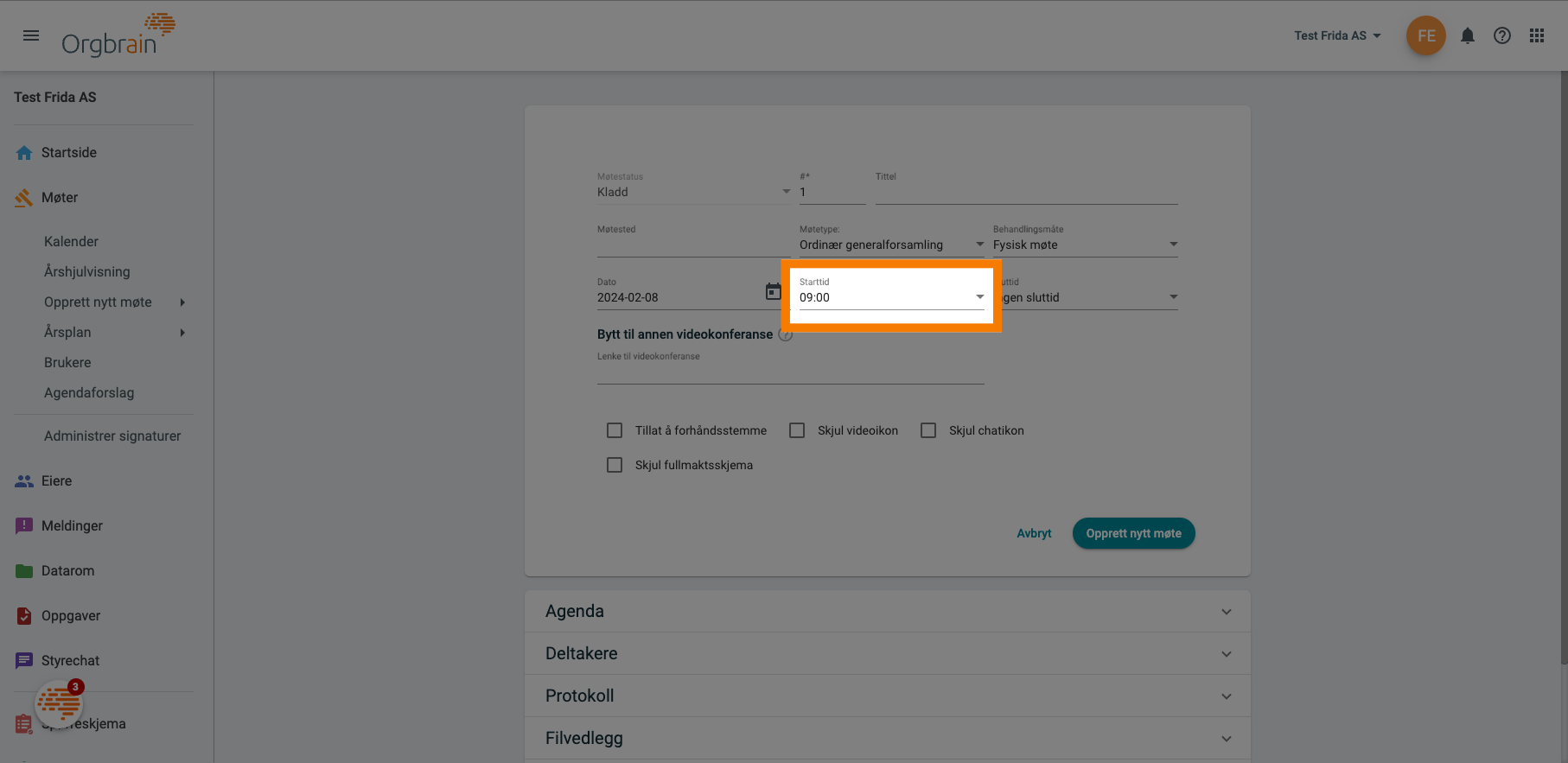This screenshot has width=1568, height=763.
Task: Open the calendar date picker icon
Action: click(774, 291)
